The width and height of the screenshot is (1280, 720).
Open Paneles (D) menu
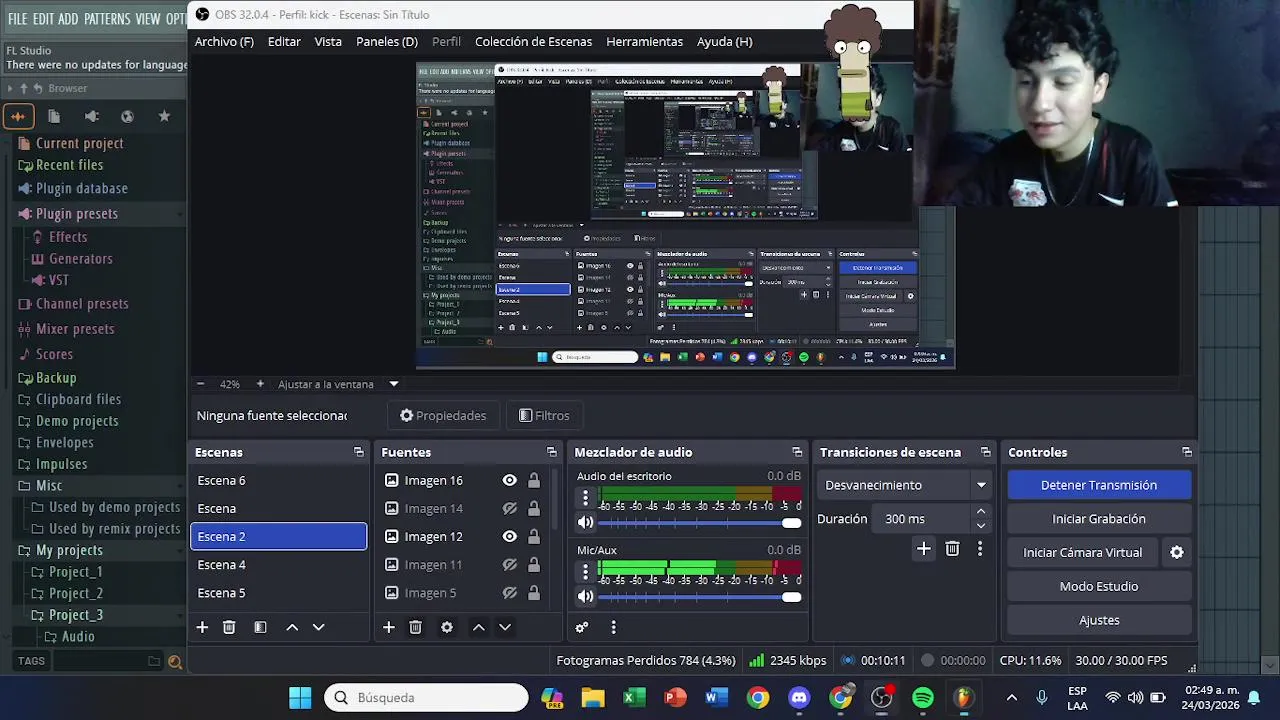(x=387, y=41)
